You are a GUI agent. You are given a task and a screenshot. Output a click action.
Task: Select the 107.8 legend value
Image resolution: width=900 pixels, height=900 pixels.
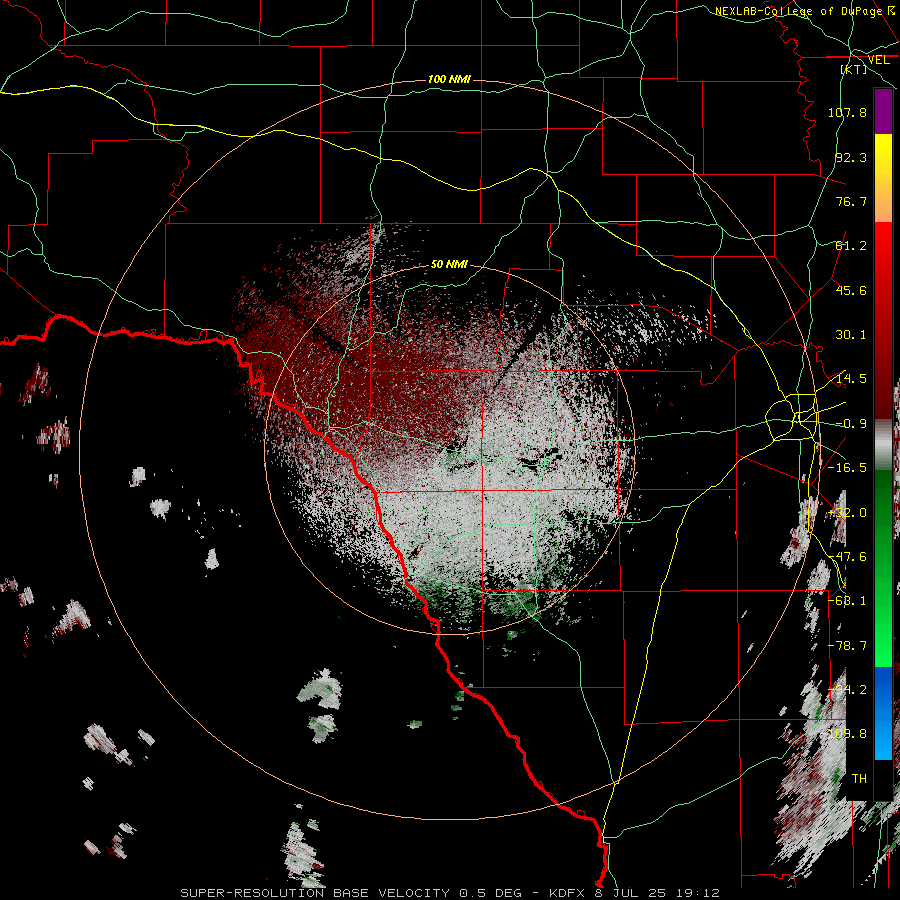tap(847, 112)
